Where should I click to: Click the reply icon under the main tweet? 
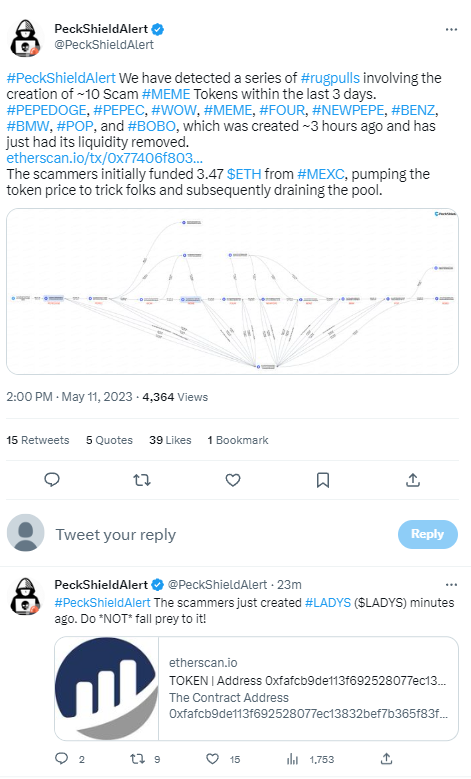[52, 480]
